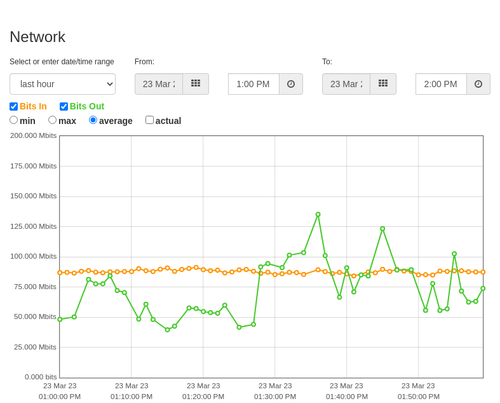Open the last hour range dropdown
The image size is (500, 403).
pos(63,84)
